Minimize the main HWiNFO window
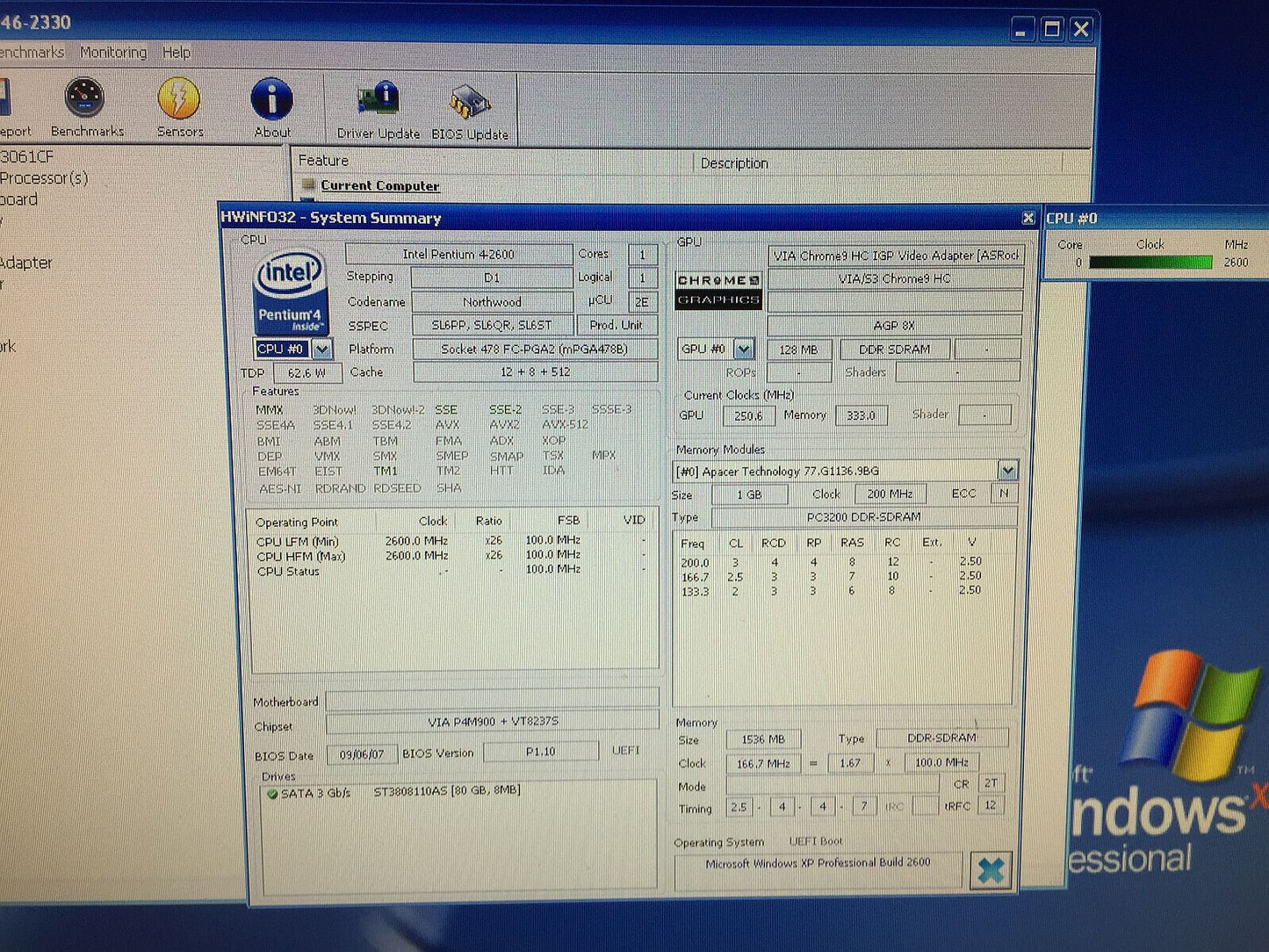 (x=1021, y=30)
